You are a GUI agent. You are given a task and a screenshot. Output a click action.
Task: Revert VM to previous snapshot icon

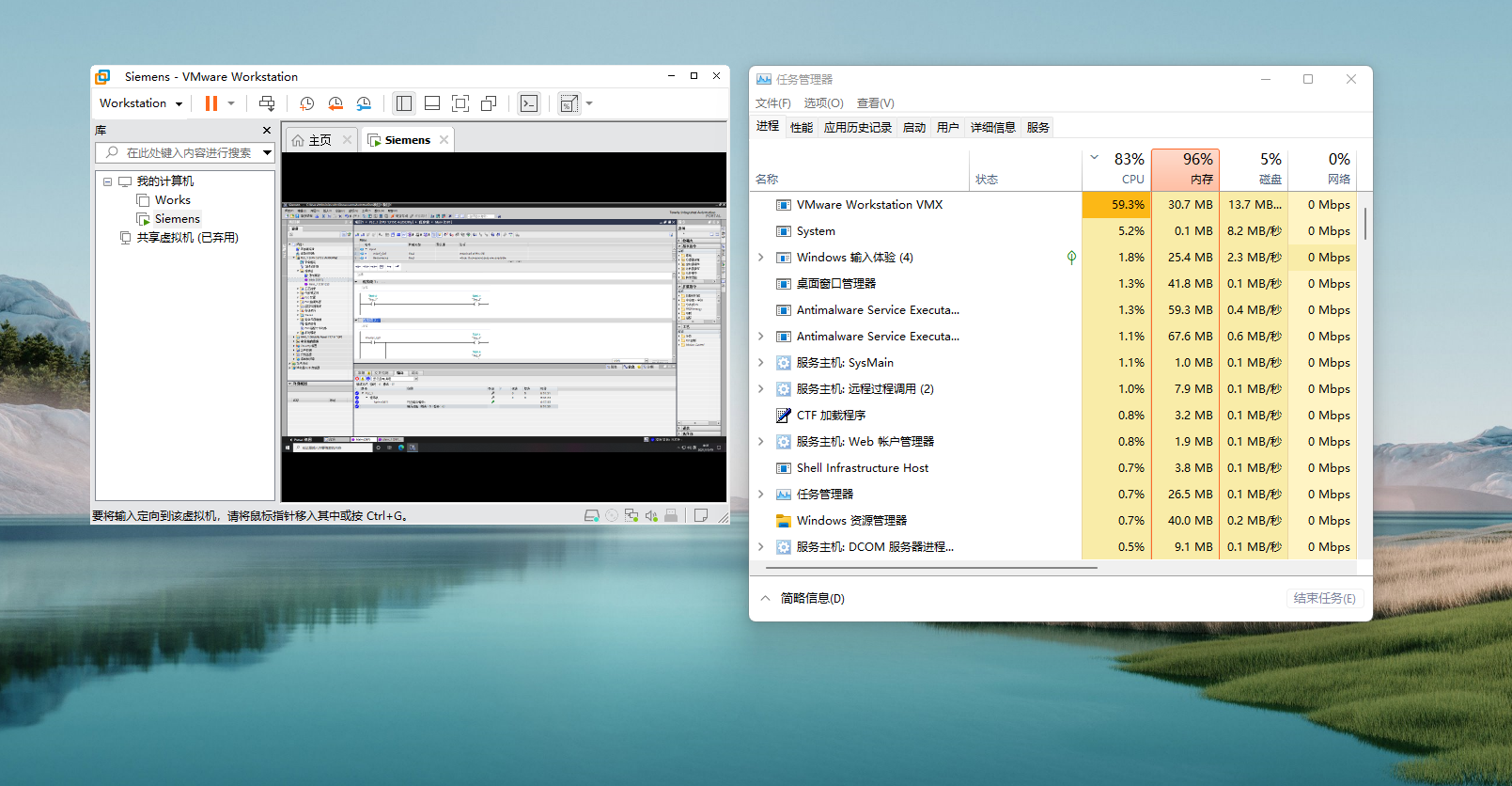(x=335, y=103)
